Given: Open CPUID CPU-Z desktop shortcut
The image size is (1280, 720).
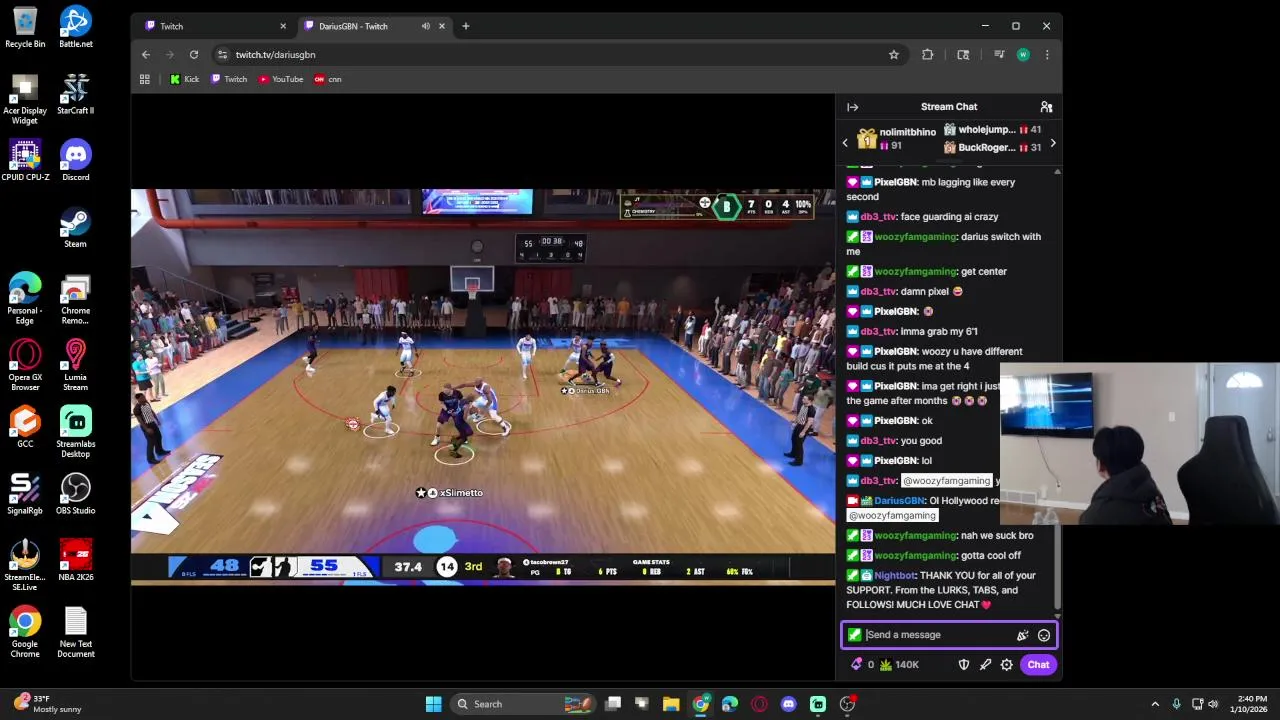Looking at the screenshot, I should pos(25,160).
